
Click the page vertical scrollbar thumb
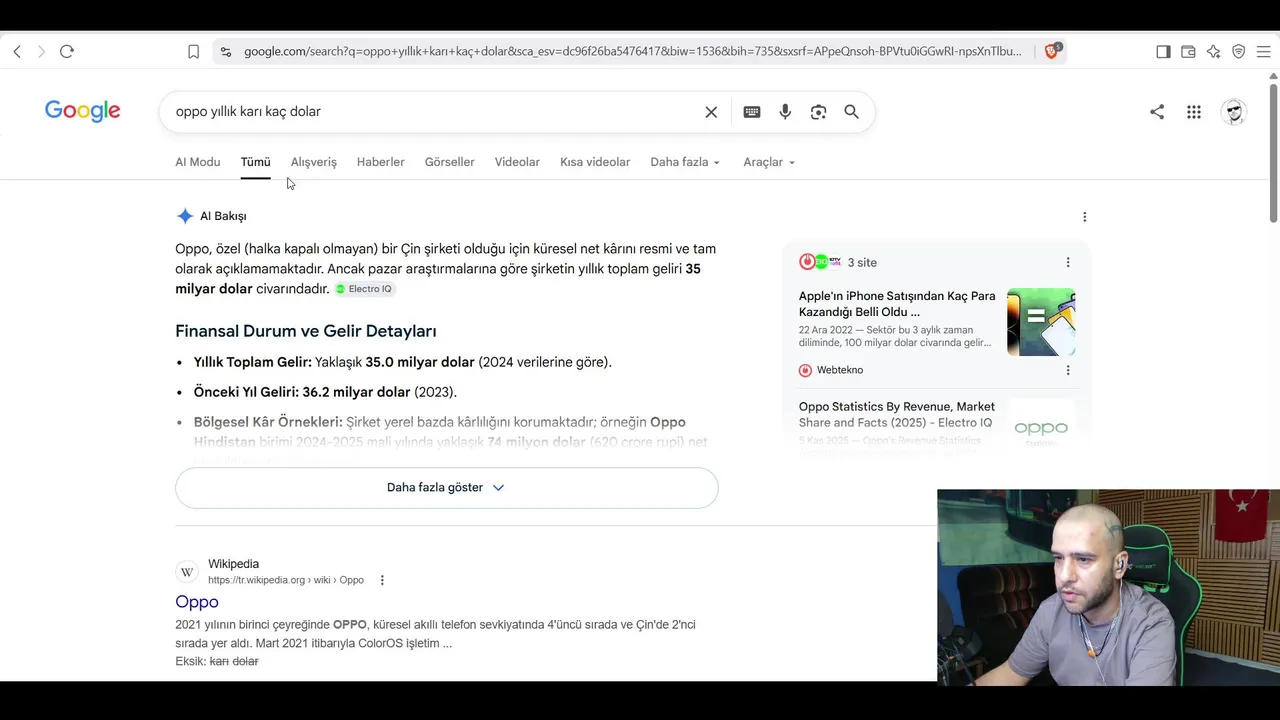(x=1273, y=152)
